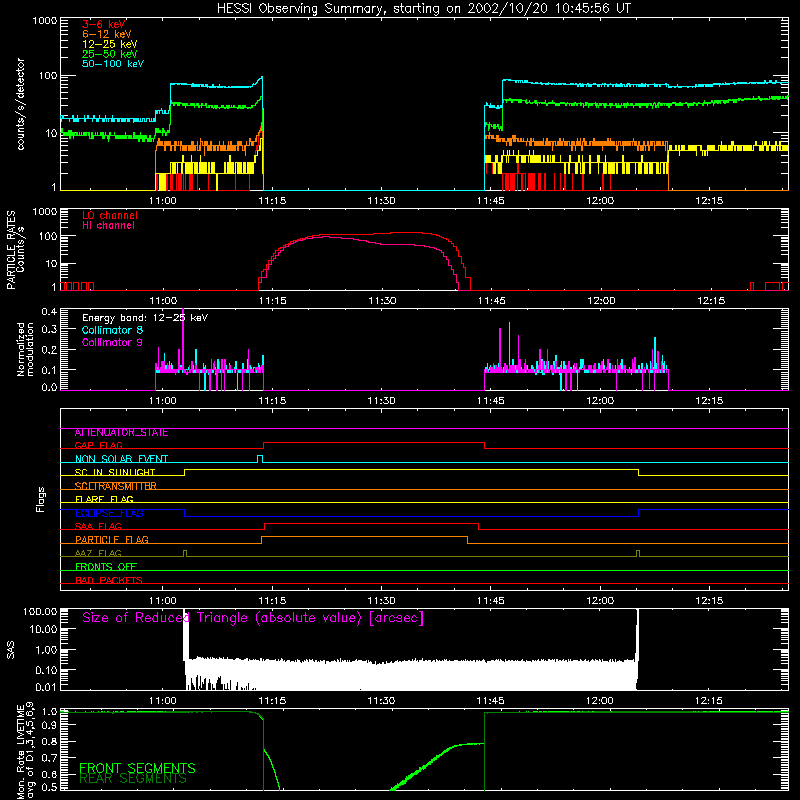800x800 pixels.
Task: Click 'Energy band: 12-25 keV' annotation
Action: [x=145, y=318]
